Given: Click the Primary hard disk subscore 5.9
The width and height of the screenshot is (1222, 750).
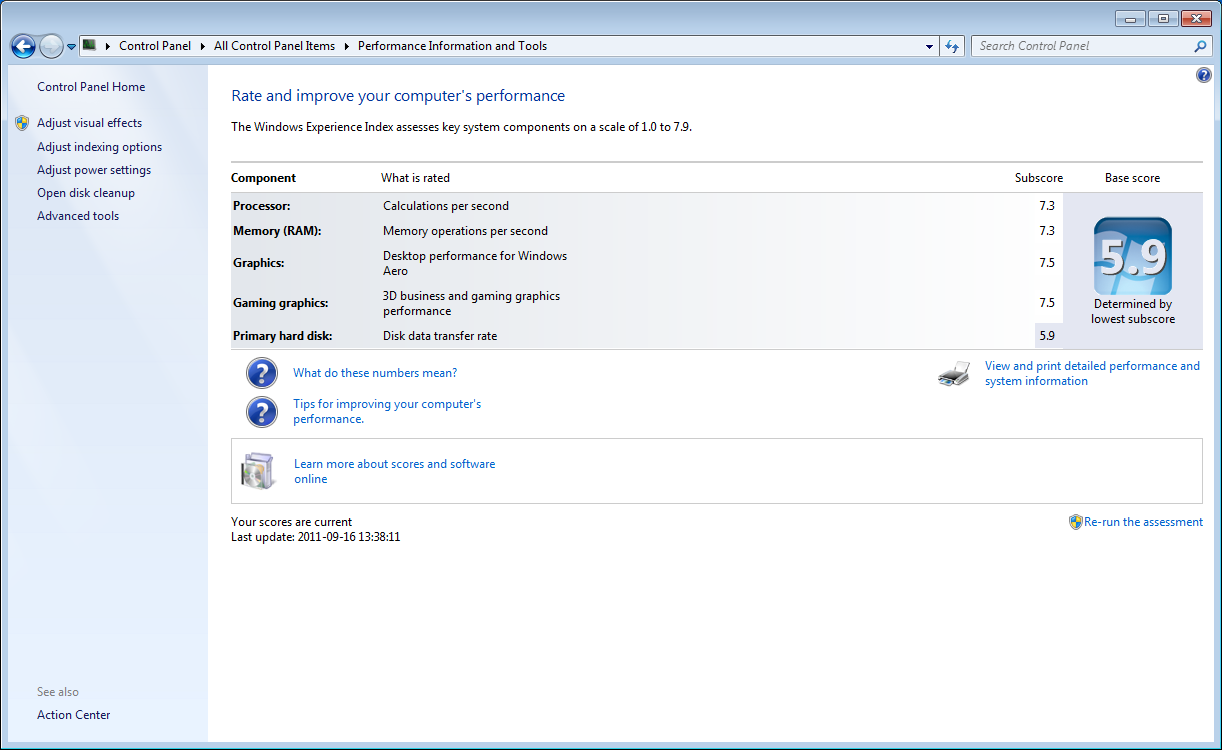Looking at the screenshot, I should 1047,336.
